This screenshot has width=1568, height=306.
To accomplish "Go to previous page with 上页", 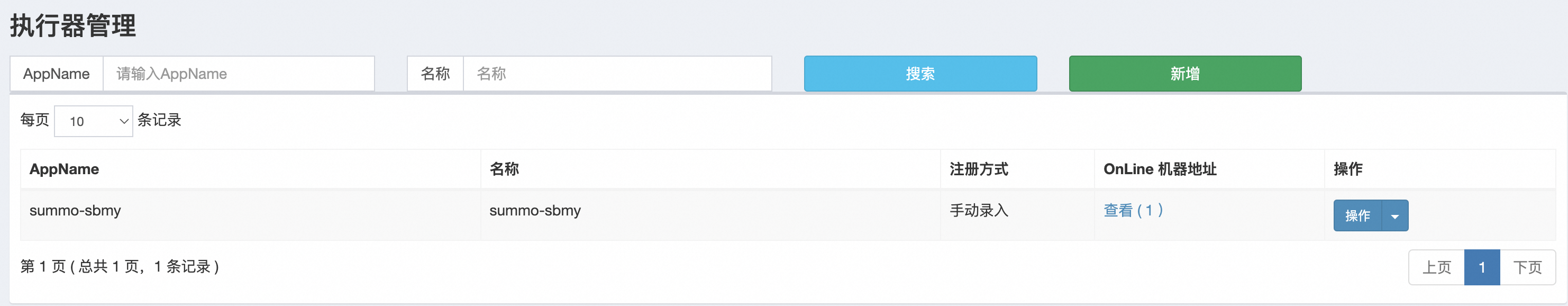I will point(1436,267).
